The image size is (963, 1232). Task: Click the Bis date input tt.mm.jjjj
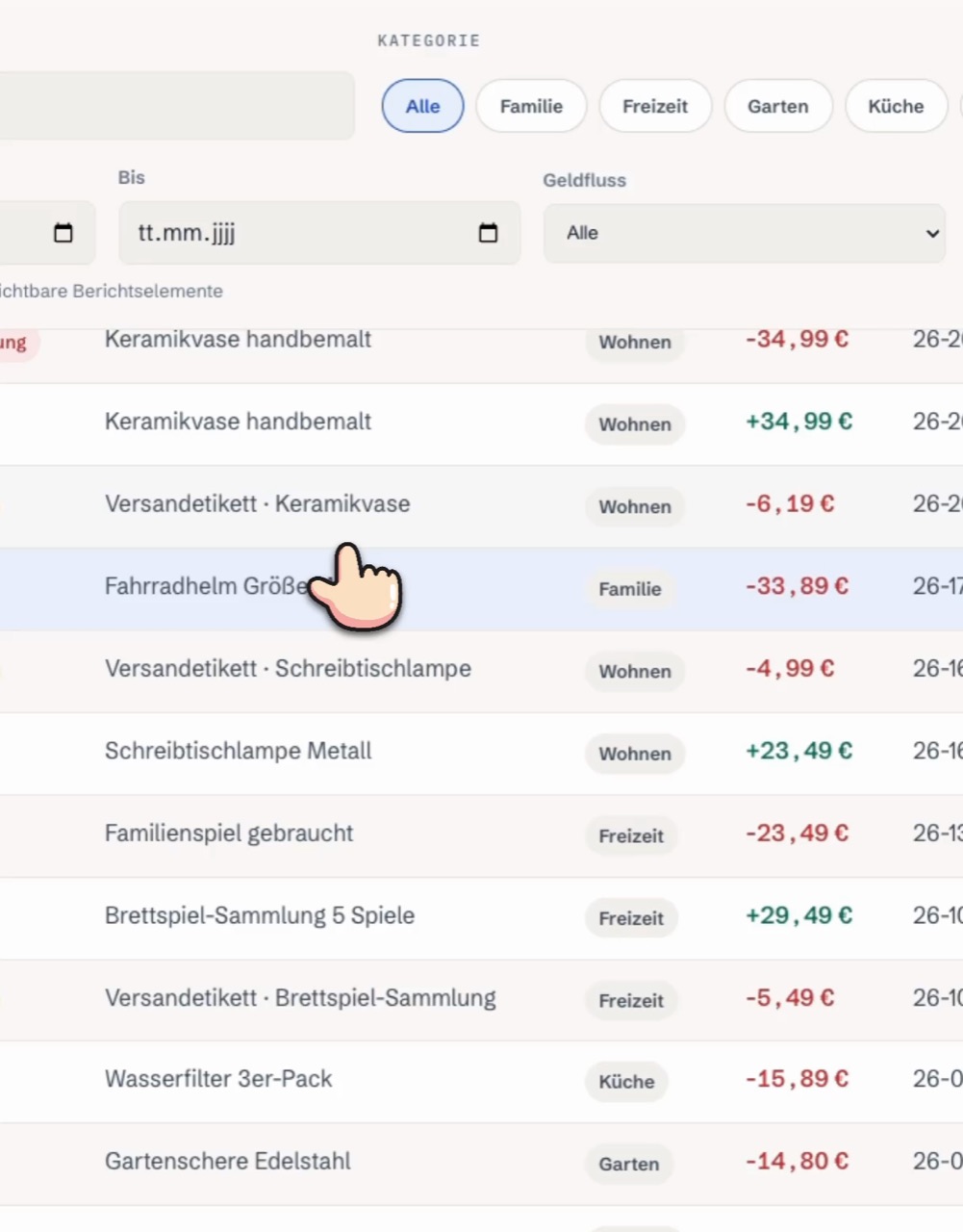[319, 233]
